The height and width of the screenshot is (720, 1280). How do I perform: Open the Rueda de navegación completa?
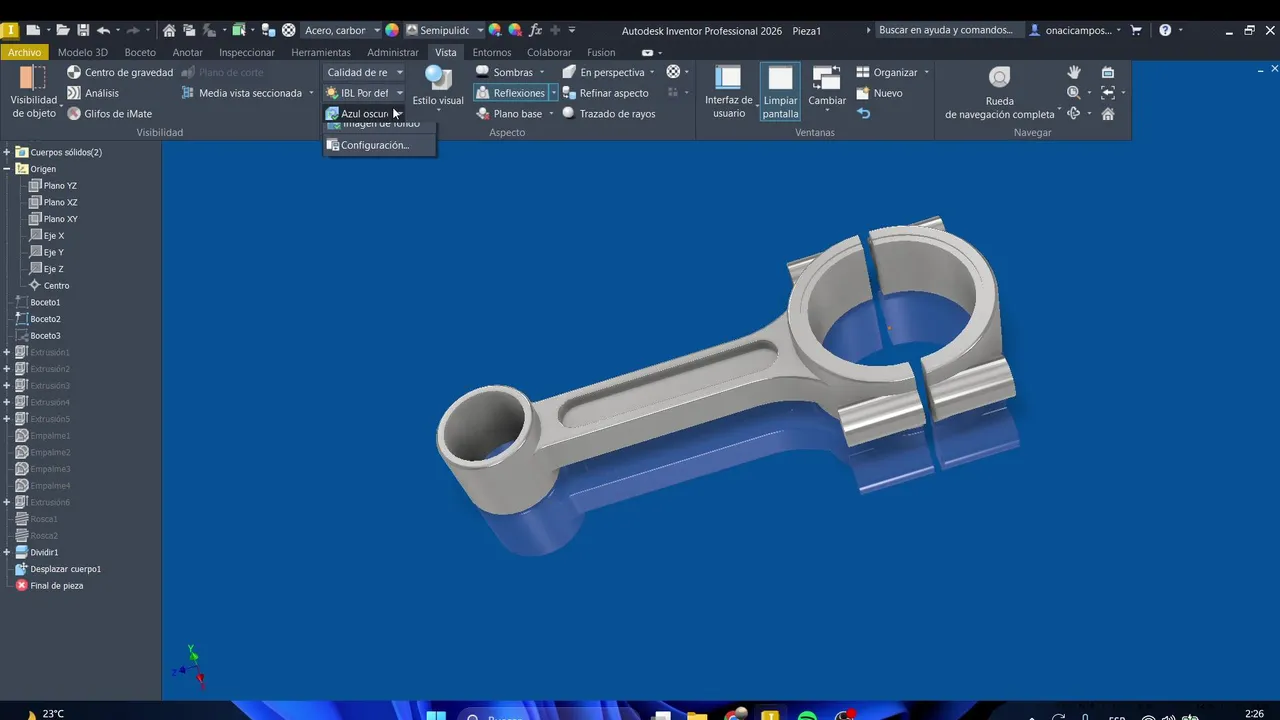tap(999, 92)
